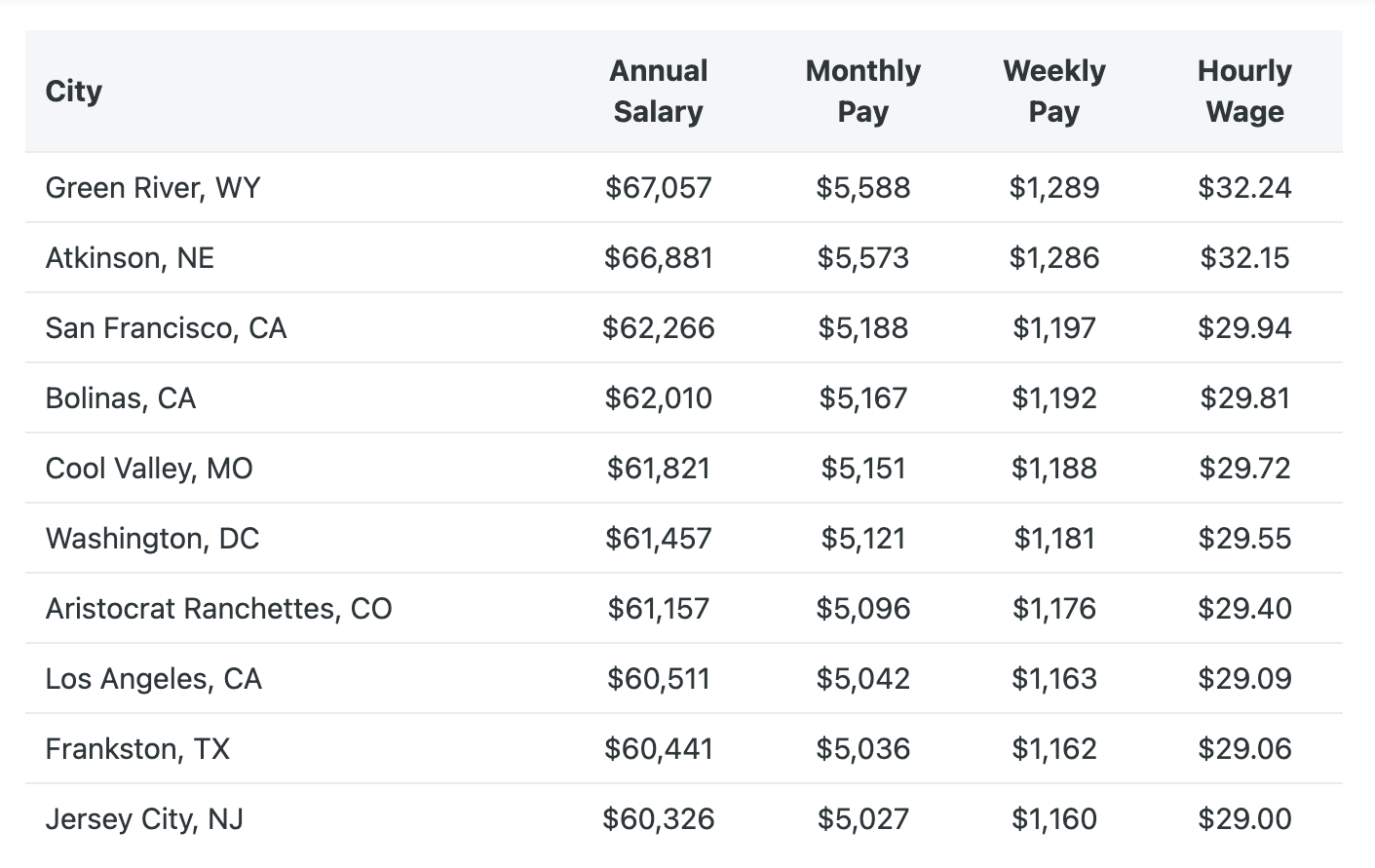Select the $29.00 hourly wage cell
1375x868 pixels.
[x=1244, y=818]
